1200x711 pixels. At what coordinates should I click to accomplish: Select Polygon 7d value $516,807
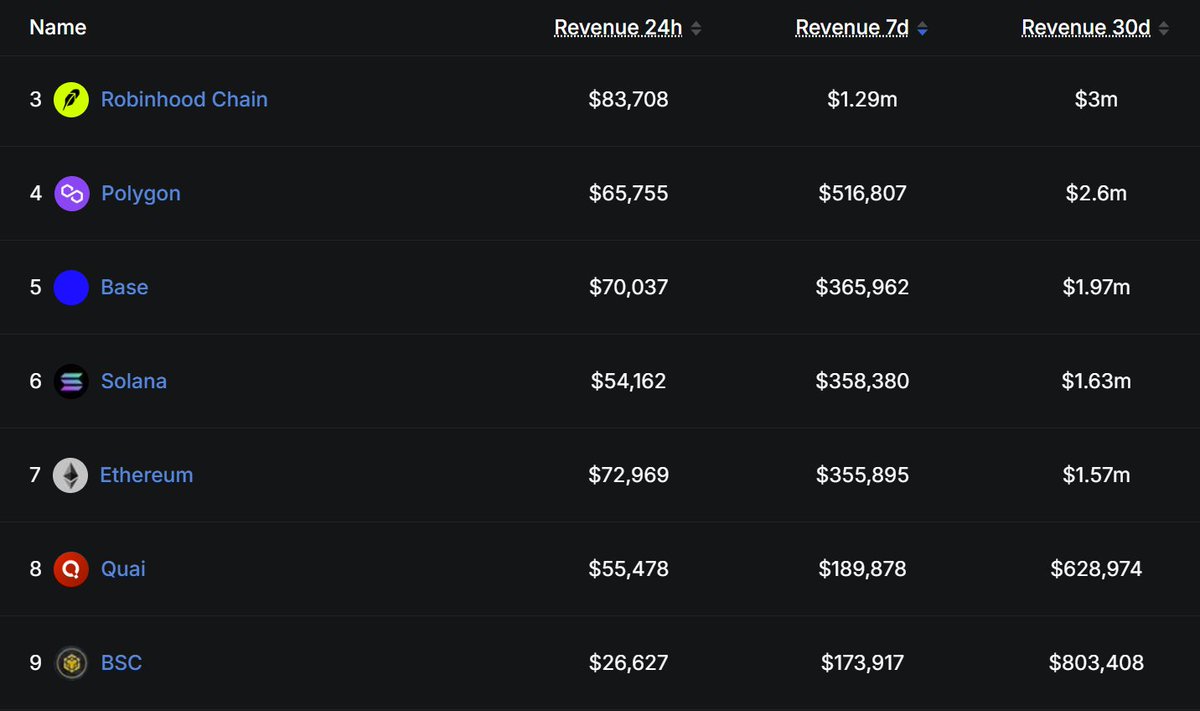coord(862,194)
